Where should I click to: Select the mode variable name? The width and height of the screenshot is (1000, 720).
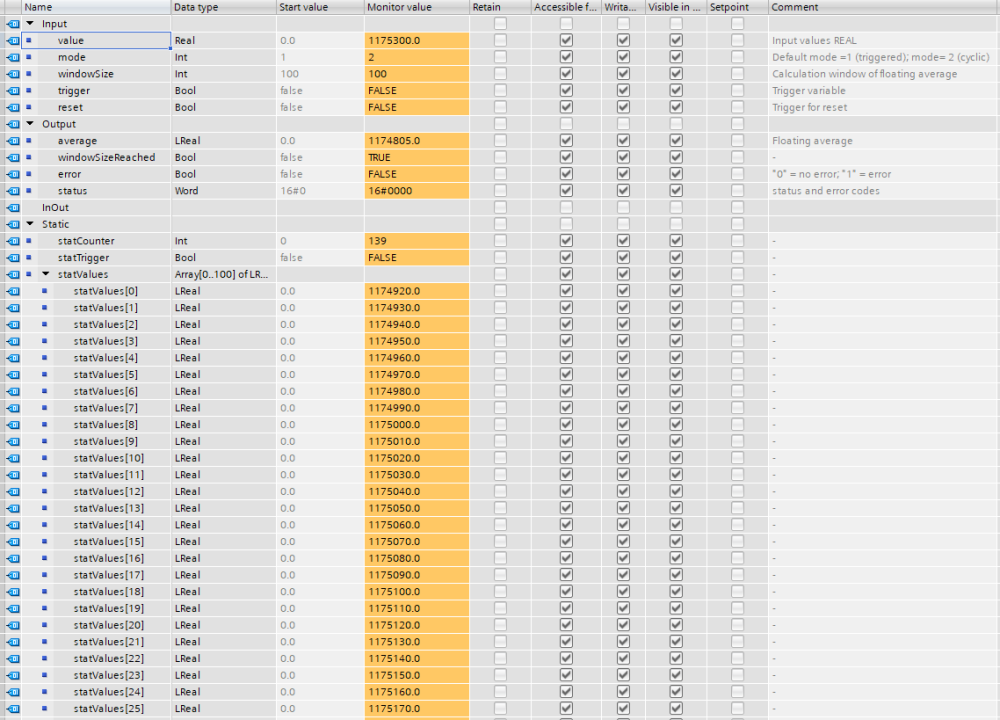coord(71,57)
